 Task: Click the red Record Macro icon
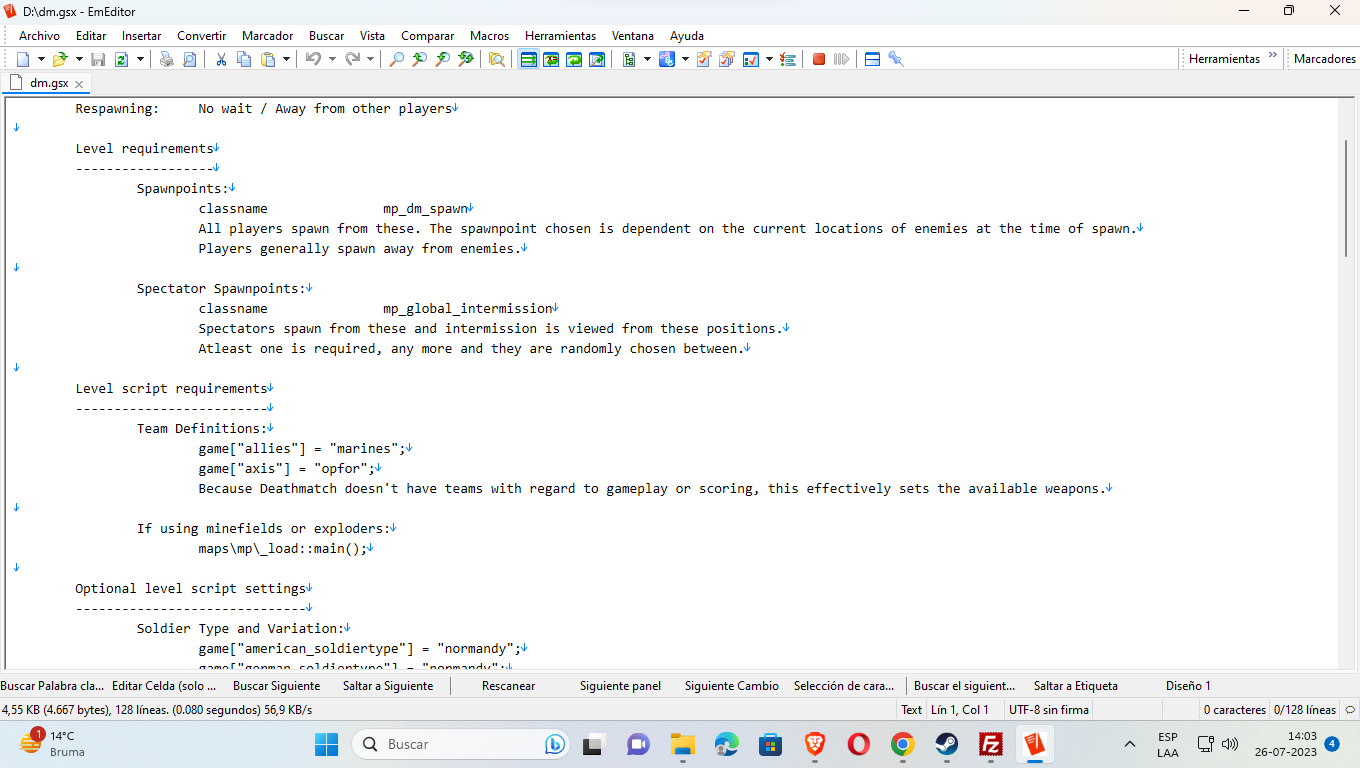point(818,59)
